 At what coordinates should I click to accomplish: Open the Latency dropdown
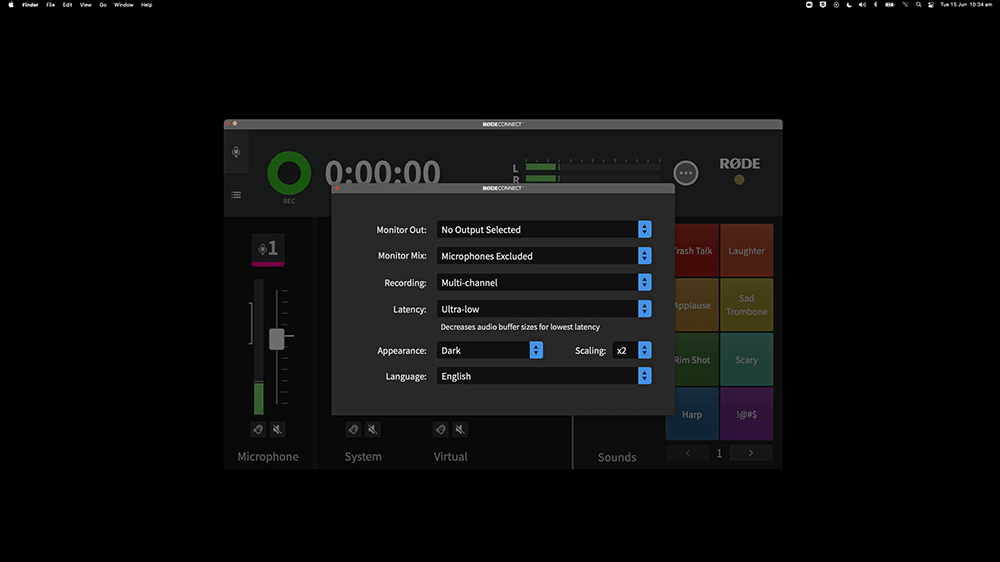pos(544,309)
